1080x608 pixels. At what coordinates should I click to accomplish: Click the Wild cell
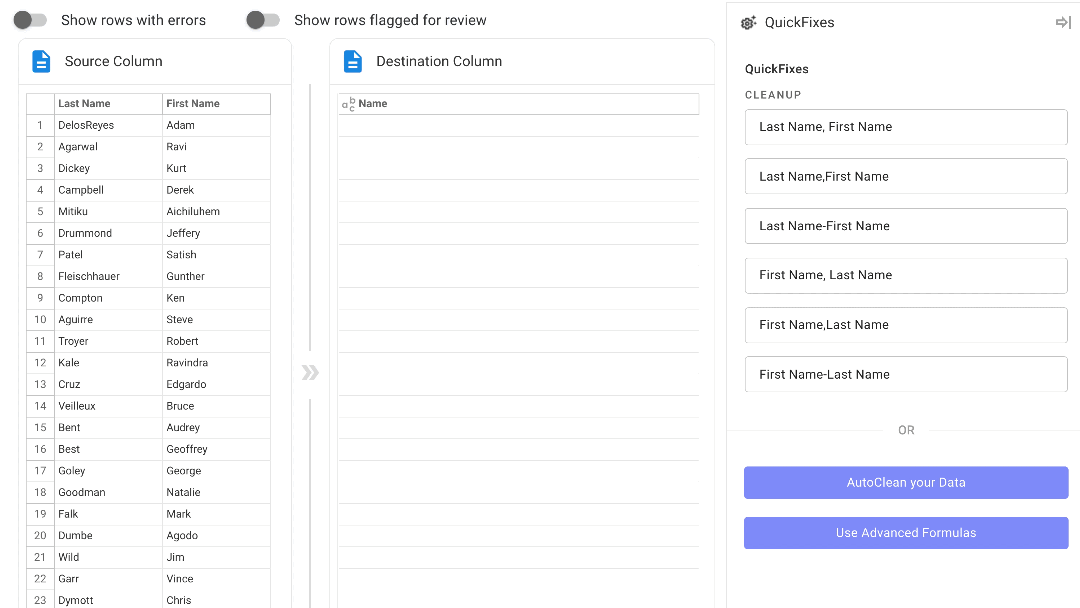coord(108,557)
